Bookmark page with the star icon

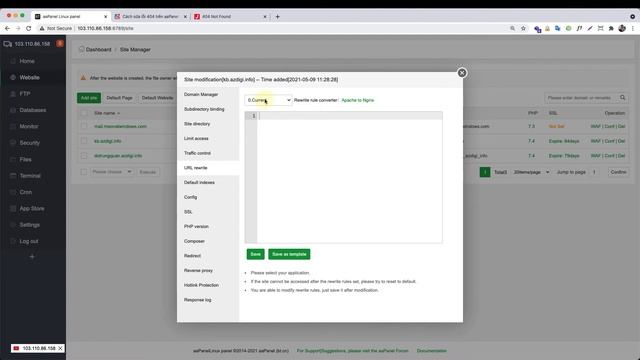pos(523,28)
